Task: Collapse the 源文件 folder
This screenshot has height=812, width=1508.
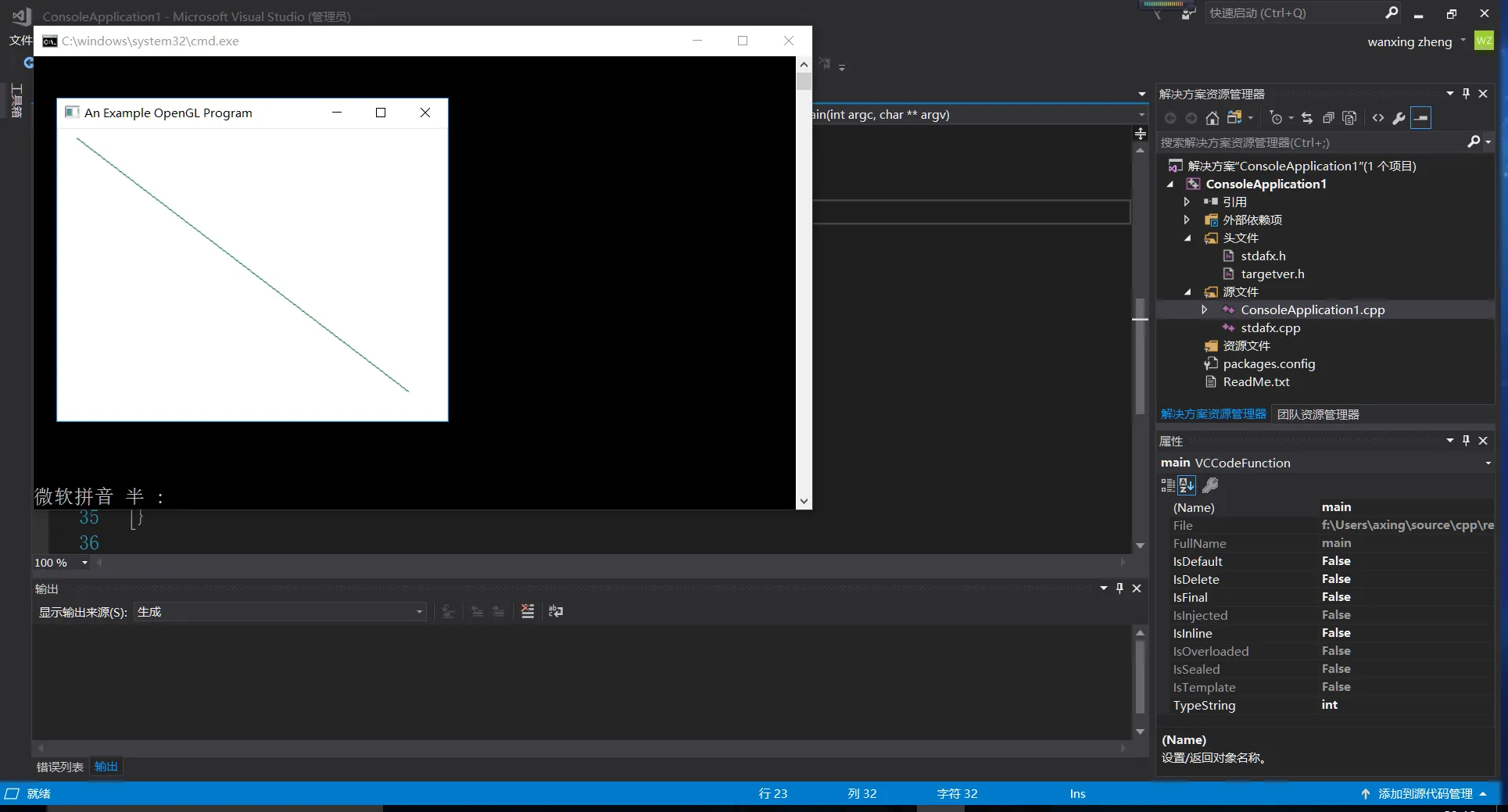Action: [1187, 292]
